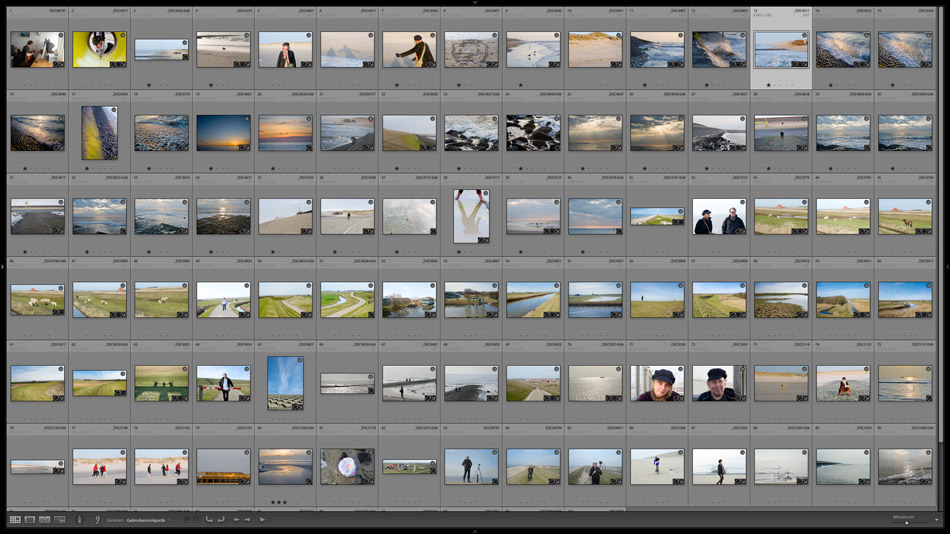Rotate photo counterclockwise using the toolbar arrow

pos(209,520)
